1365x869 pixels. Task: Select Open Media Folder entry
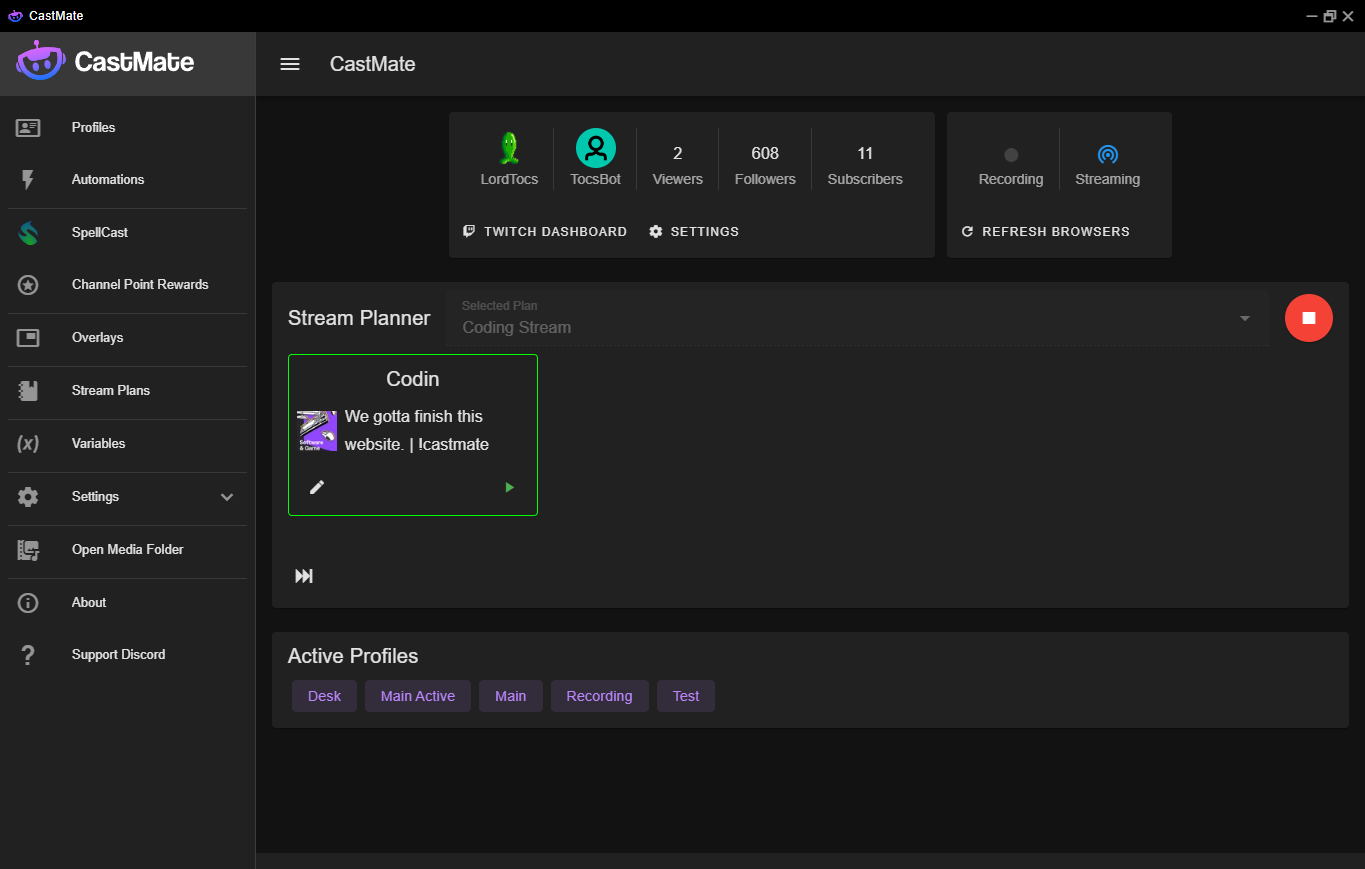click(x=127, y=550)
